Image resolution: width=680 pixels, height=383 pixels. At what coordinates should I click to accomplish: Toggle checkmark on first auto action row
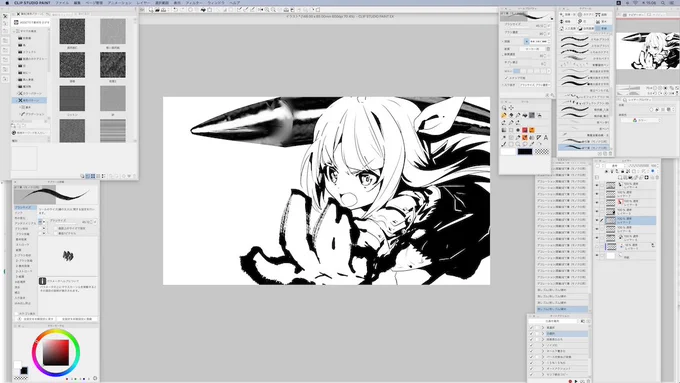531,327
